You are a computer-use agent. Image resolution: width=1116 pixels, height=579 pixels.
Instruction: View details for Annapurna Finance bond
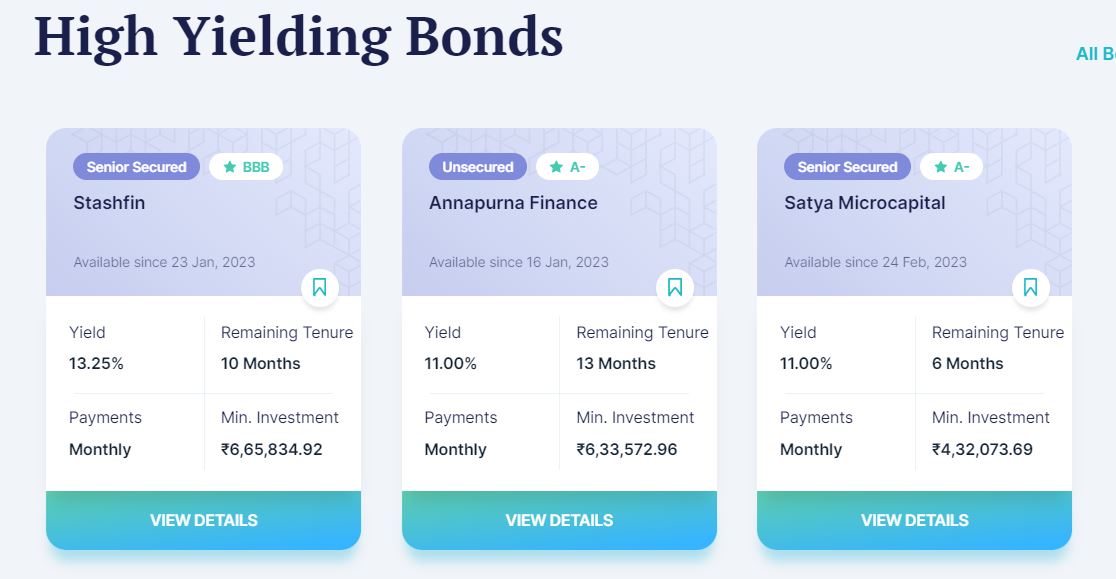tap(559, 520)
